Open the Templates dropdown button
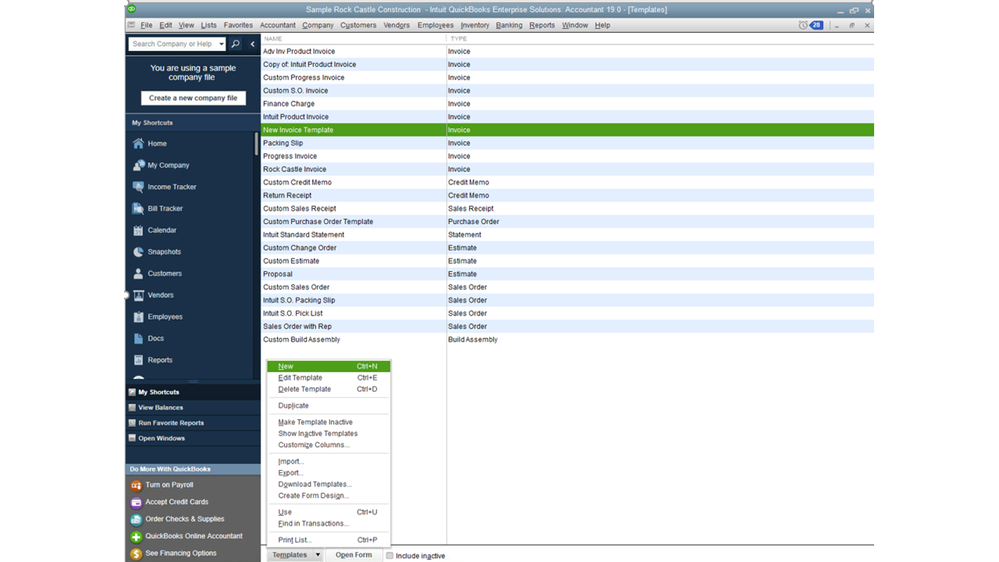Viewport: 999px width, 562px height. click(294, 555)
